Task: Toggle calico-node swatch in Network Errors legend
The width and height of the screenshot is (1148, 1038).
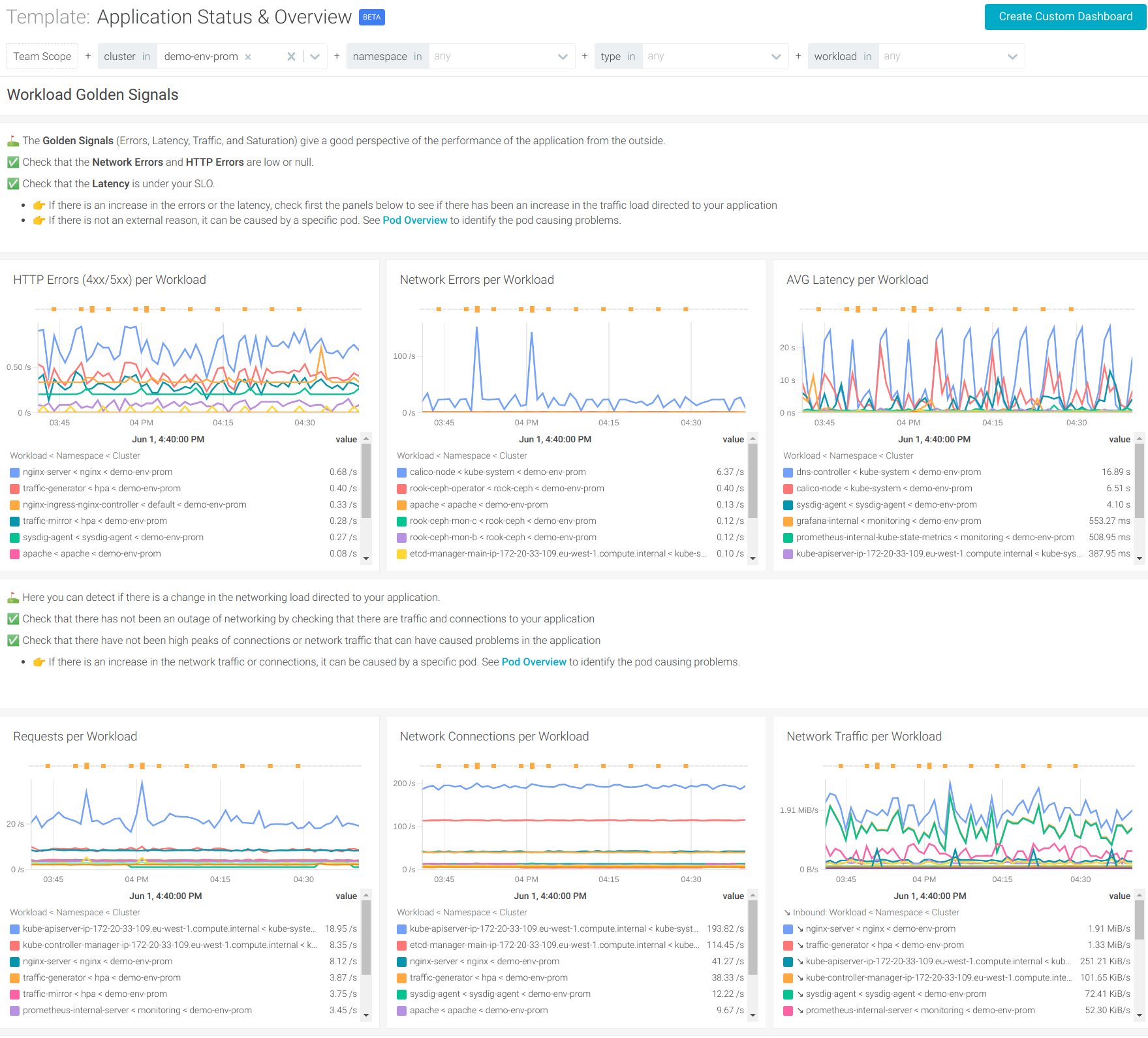Action: point(402,472)
